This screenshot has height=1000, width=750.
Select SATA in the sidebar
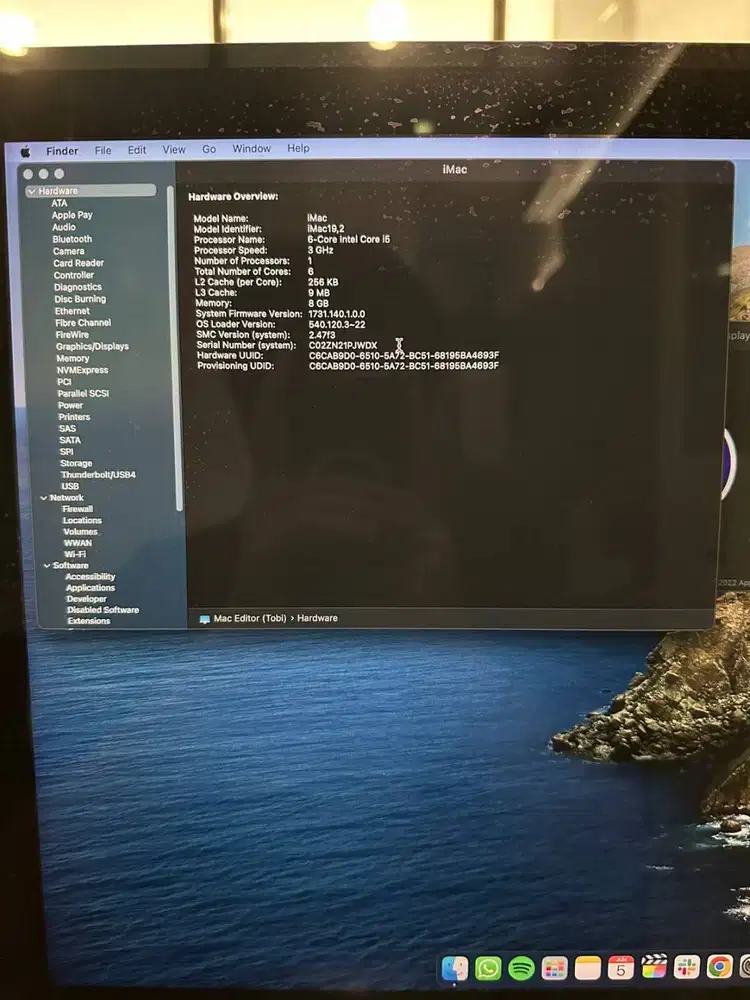pyautogui.click(x=70, y=440)
